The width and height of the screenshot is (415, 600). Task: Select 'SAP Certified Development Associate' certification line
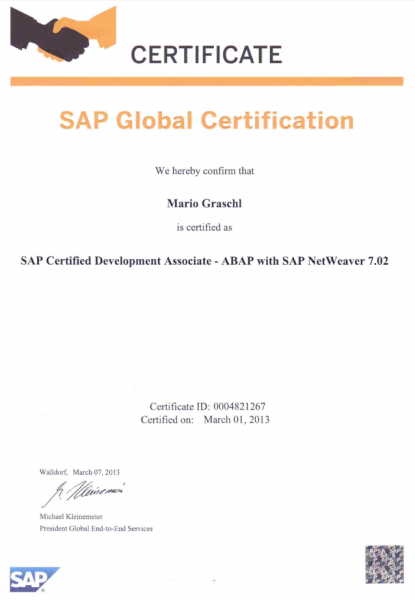pyautogui.click(x=205, y=261)
